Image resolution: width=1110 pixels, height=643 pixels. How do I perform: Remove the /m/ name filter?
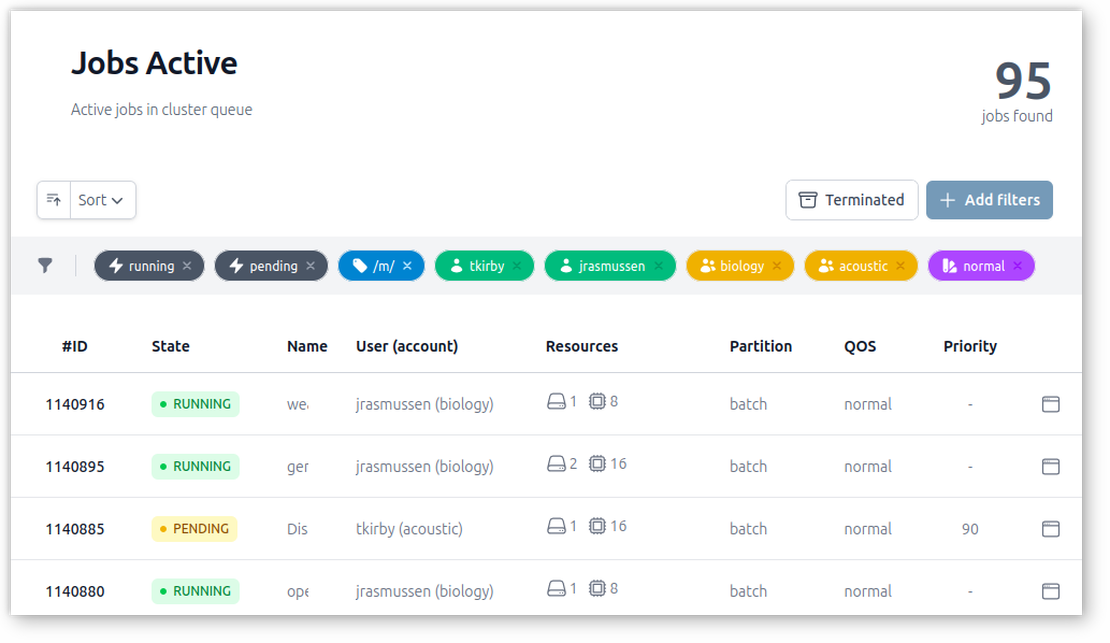407,266
